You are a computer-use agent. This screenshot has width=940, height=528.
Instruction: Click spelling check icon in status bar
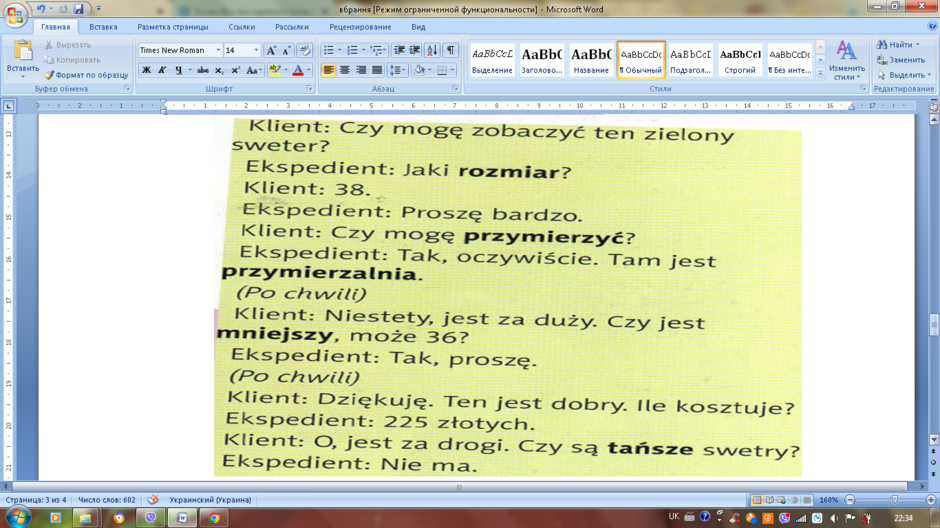point(153,499)
